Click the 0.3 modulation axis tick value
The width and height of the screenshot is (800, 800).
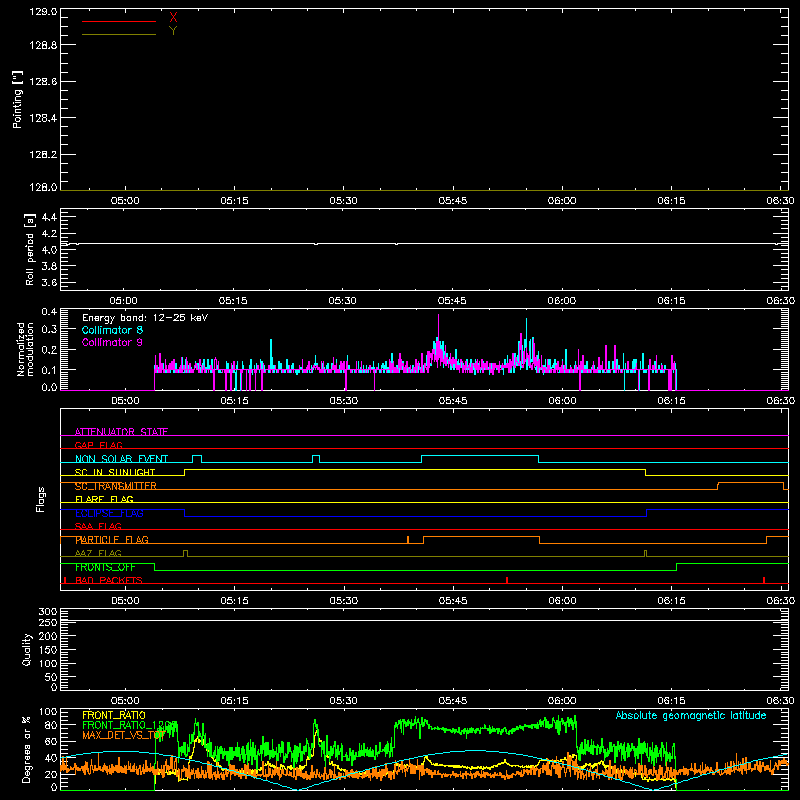click(x=49, y=329)
